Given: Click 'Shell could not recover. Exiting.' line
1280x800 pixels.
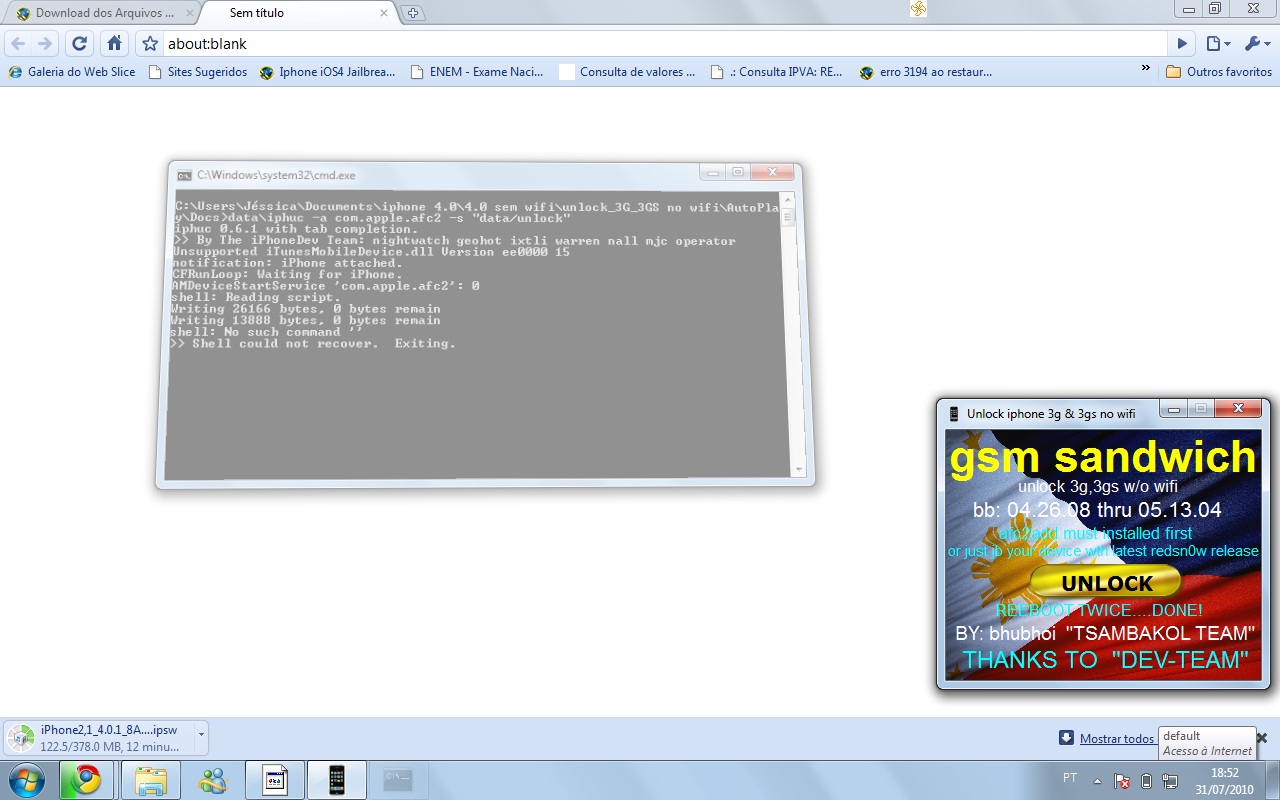Looking at the screenshot, I should pos(314,344).
